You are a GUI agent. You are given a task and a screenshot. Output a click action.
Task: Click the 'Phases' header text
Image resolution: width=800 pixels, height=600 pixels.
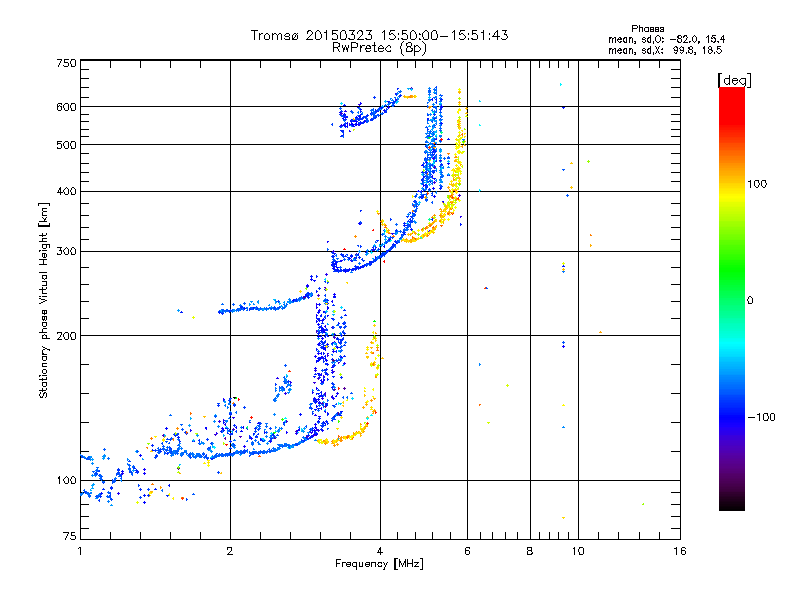[x=647, y=29]
